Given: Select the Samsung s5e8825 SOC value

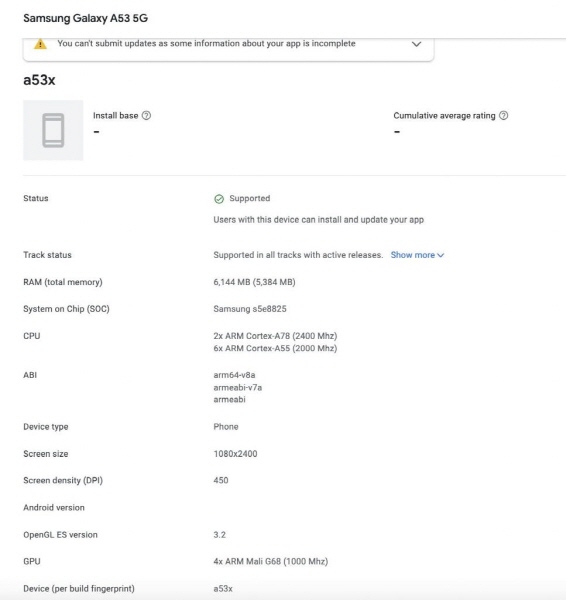Looking at the screenshot, I should point(250,309).
